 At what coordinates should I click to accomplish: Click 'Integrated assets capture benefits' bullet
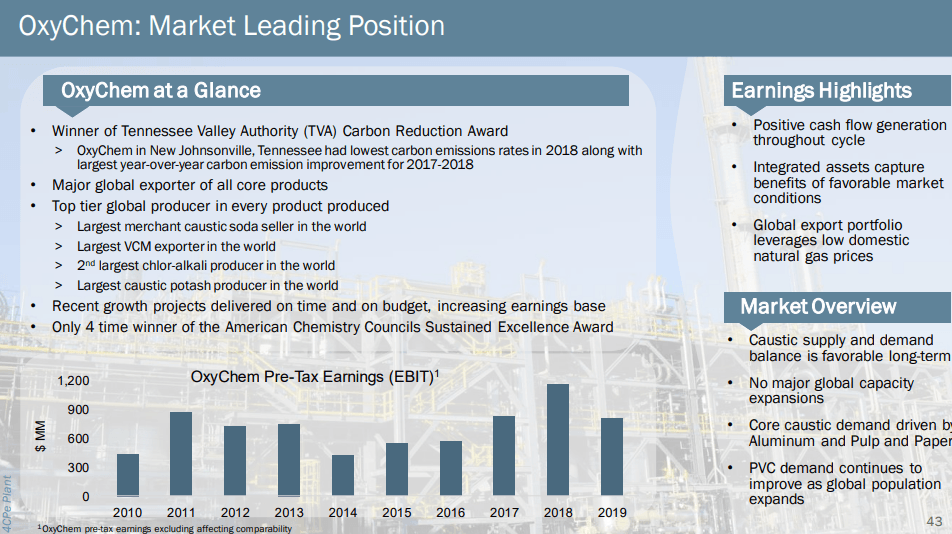pyautogui.click(x=848, y=183)
